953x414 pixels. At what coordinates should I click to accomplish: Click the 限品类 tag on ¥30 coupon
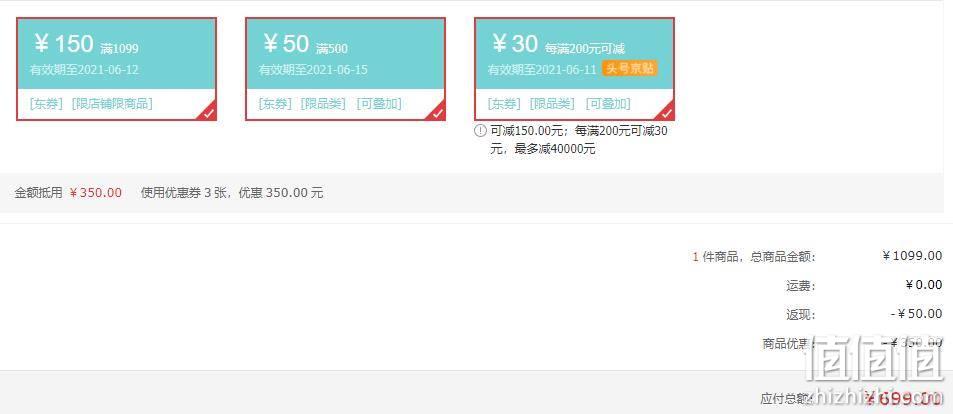pyautogui.click(x=552, y=103)
